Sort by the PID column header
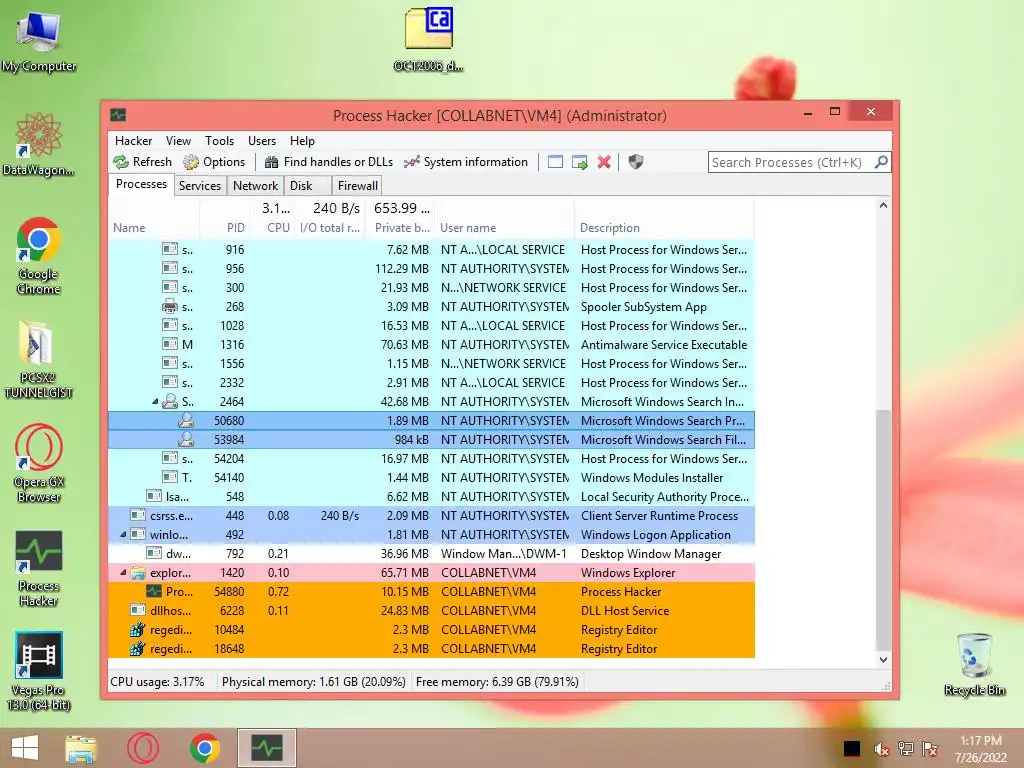The height and width of the screenshot is (768, 1024). pos(225,228)
